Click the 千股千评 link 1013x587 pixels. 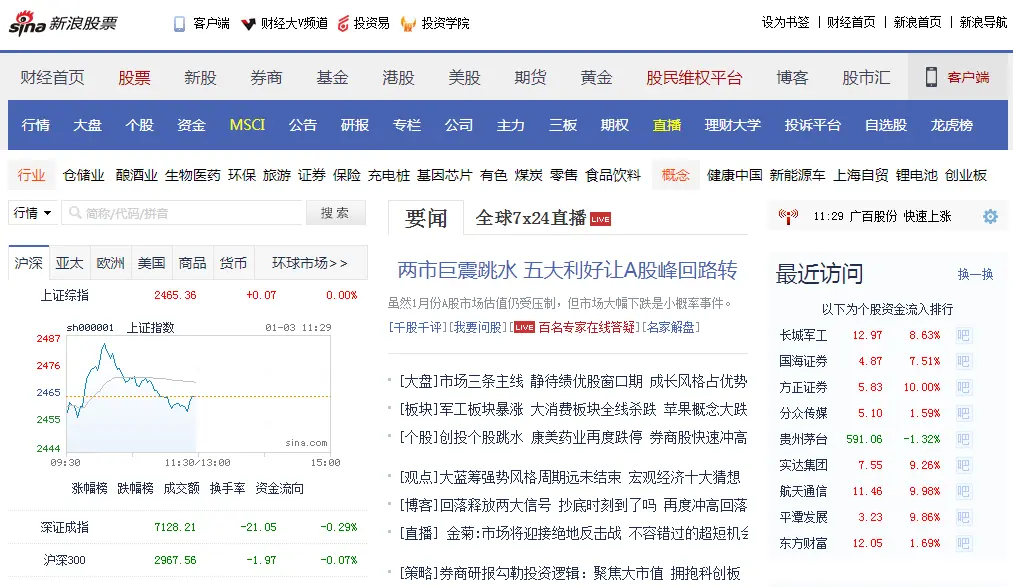[417, 327]
